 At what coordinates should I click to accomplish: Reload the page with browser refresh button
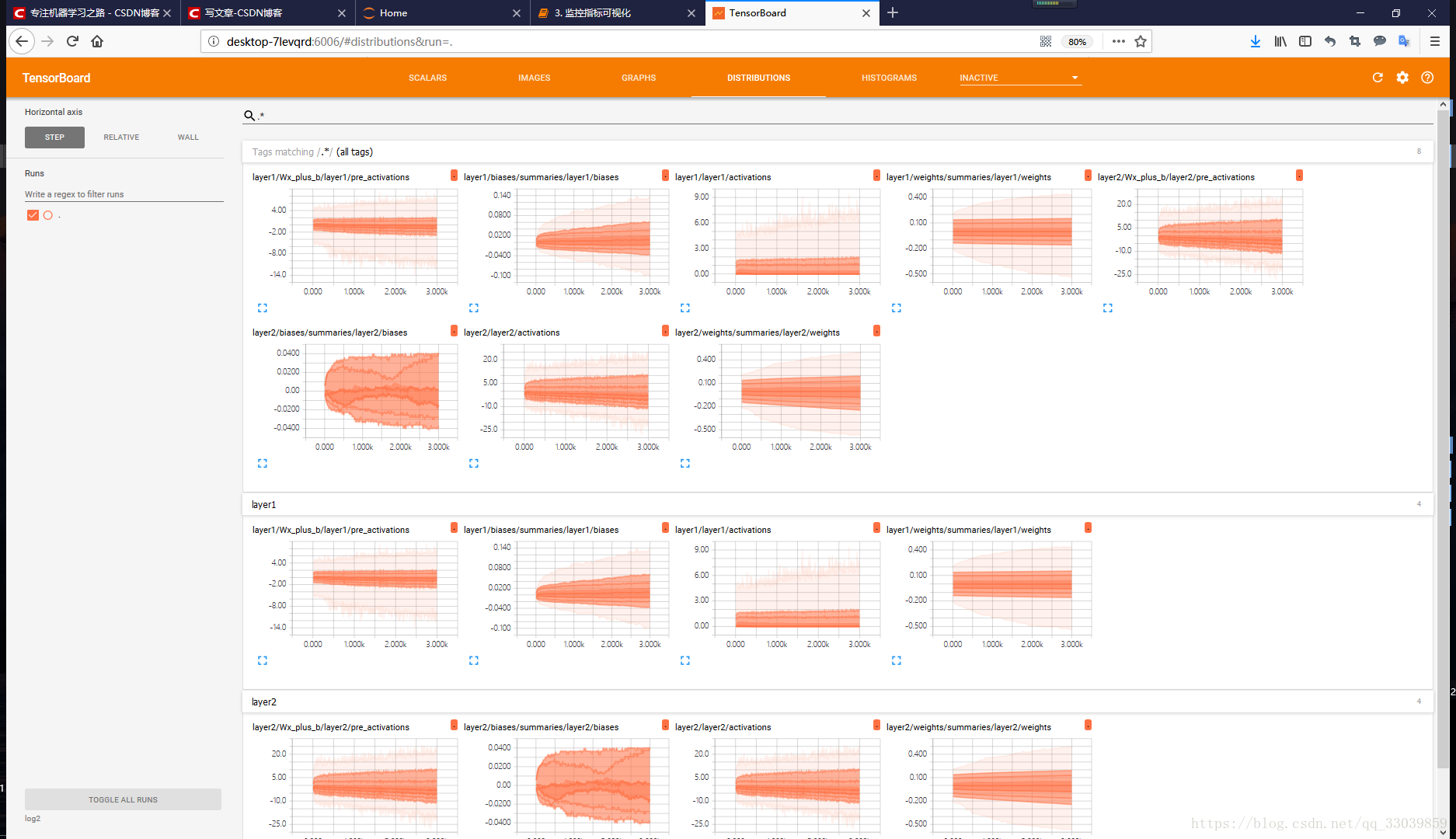tap(72, 41)
